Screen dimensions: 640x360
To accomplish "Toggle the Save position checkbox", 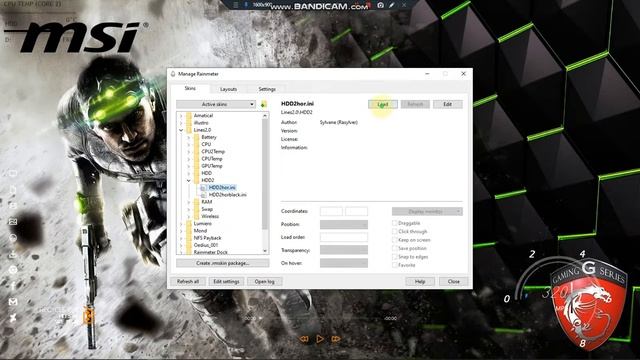I will [395, 248].
